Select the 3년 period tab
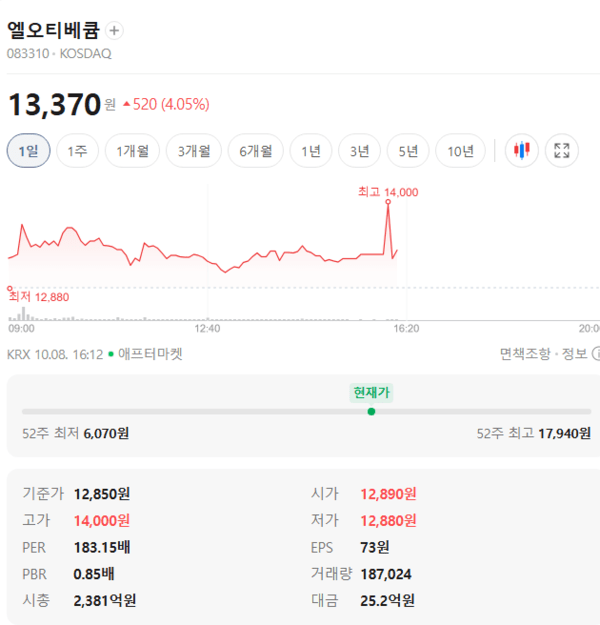Viewport: 600px width, 625px height. pyautogui.click(x=360, y=151)
